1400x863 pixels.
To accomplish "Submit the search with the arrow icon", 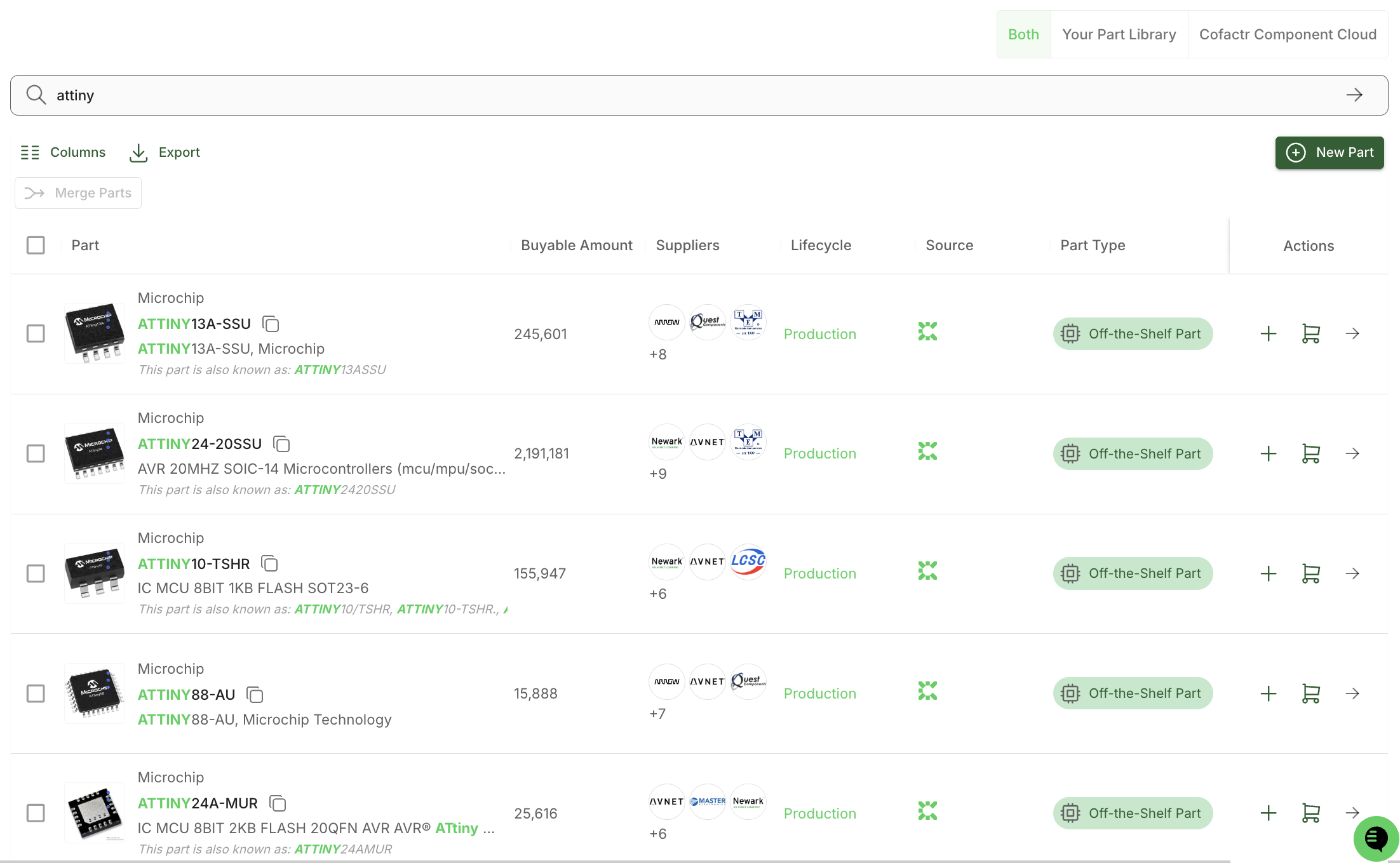I will [1354, 95].
